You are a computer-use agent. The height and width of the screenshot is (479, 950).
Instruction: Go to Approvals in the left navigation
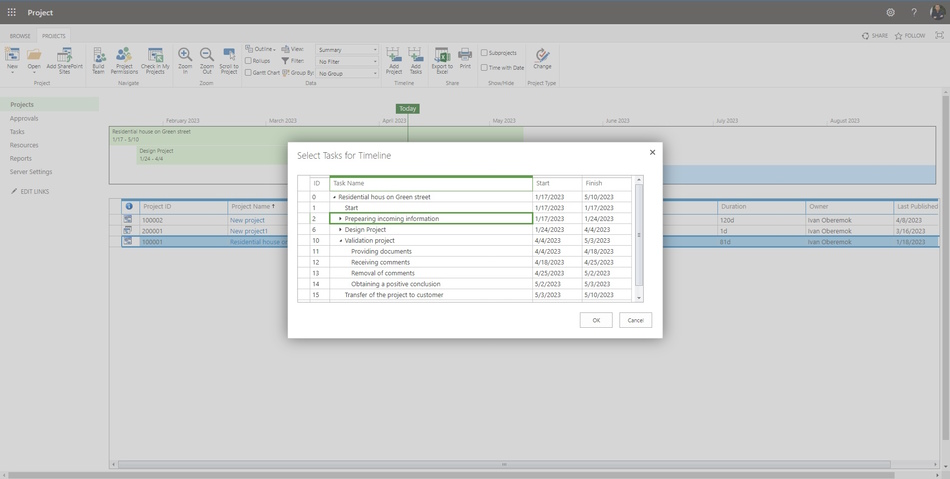click(24, 119)
